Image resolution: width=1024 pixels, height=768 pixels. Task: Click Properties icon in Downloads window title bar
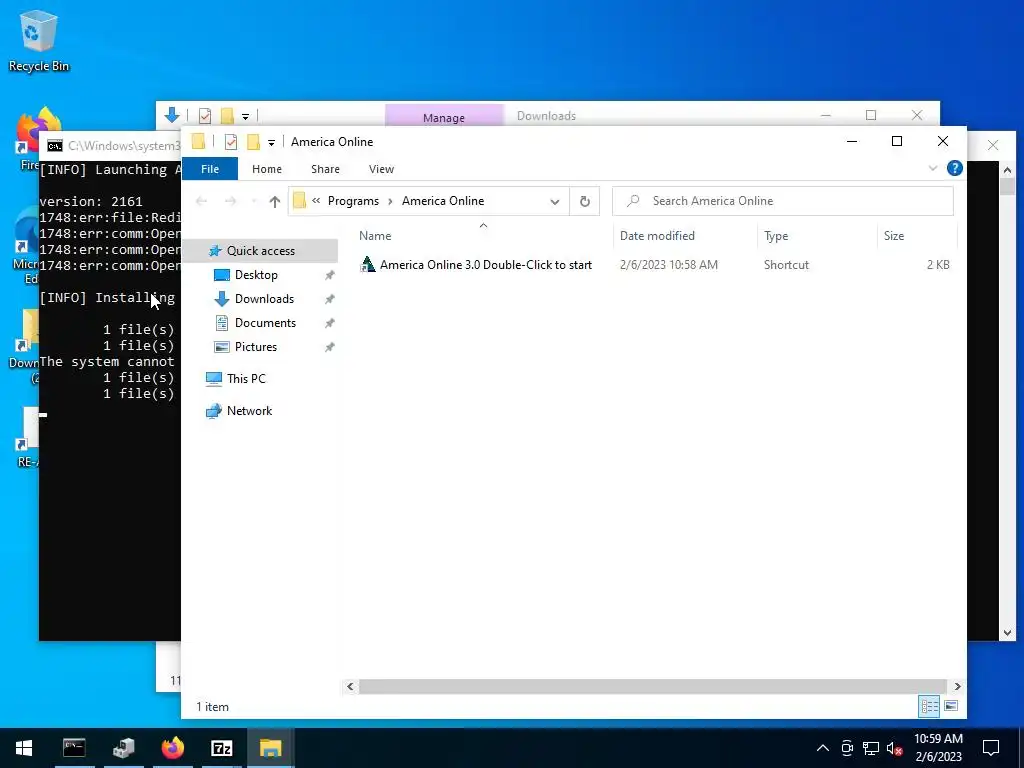tap(205, 116)
